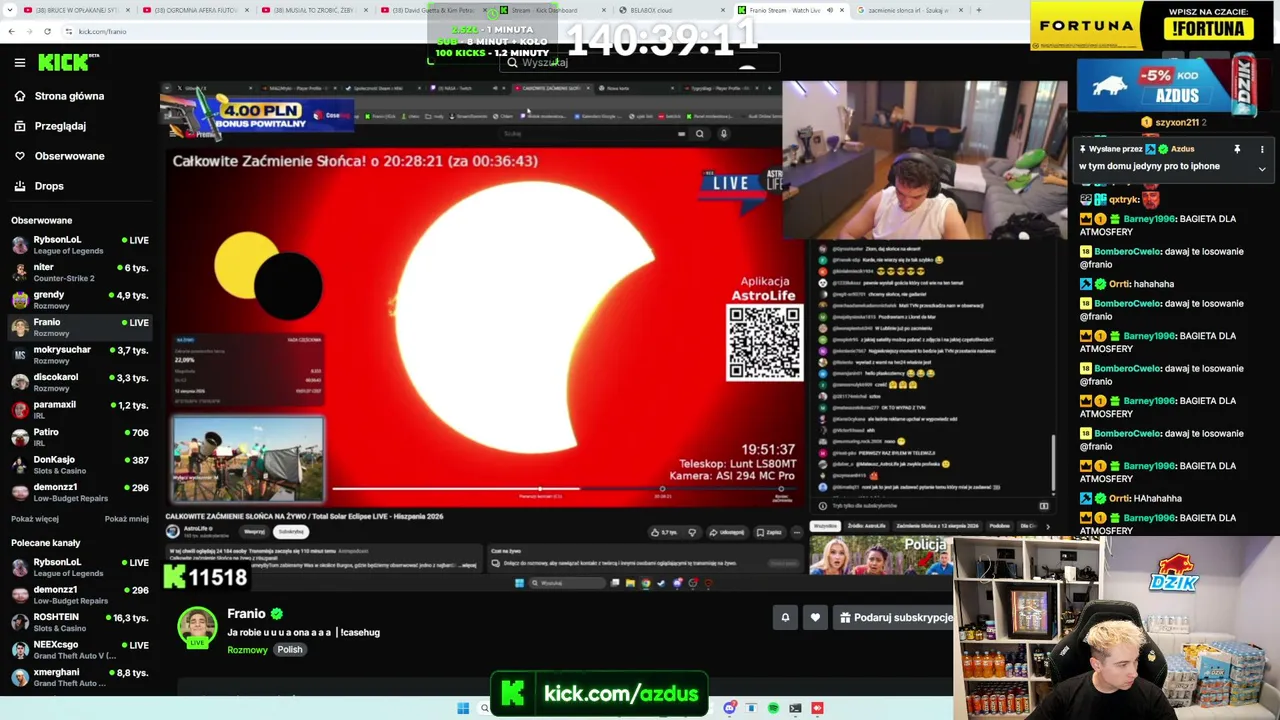Unpin the pinned chat message

click(x=1237, y=149)
